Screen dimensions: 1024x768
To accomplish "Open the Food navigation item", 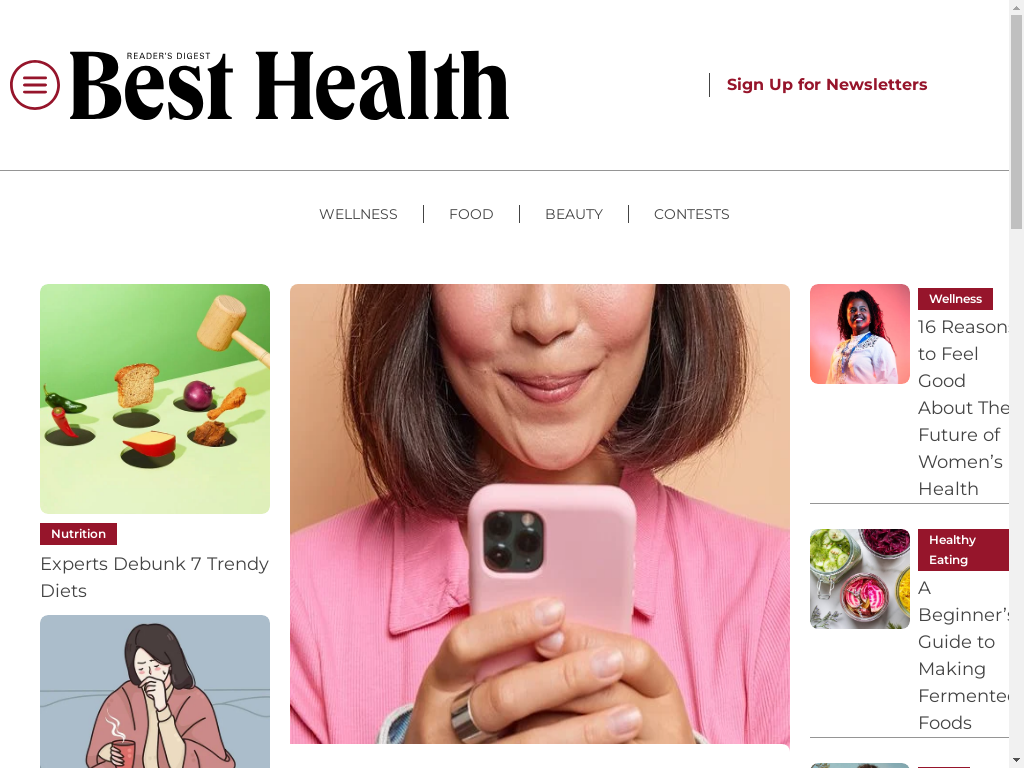I will pos(471,214).
